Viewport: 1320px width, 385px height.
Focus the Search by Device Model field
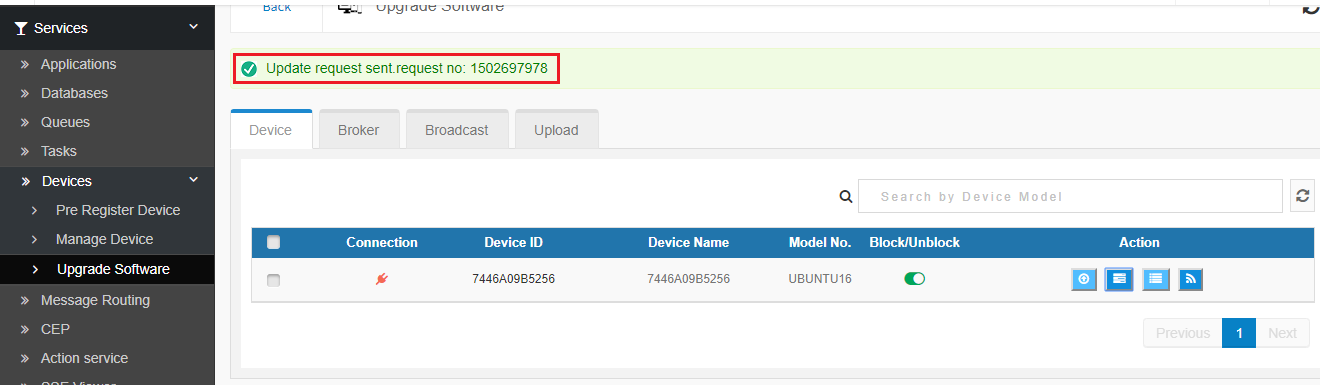pyautogui.click(x=1070, y=196)
